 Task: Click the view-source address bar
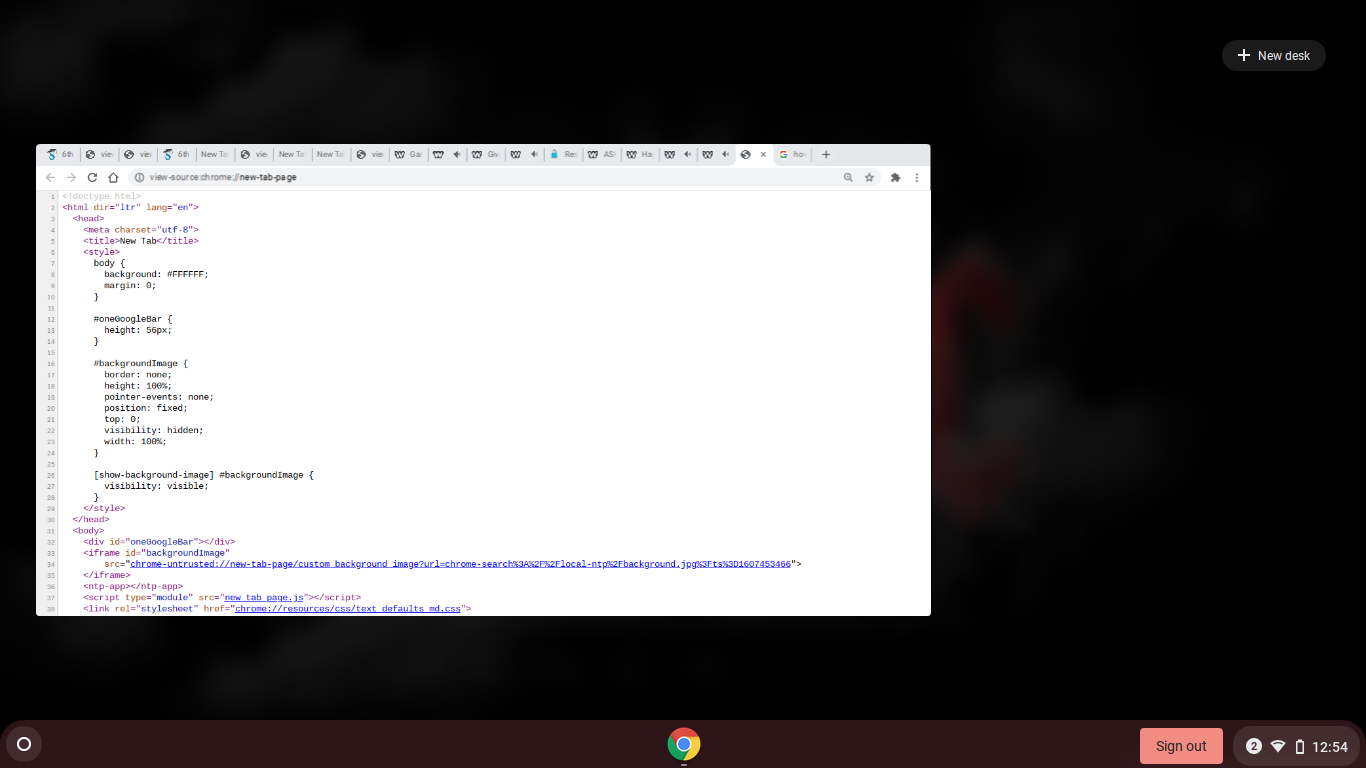pos(480,177)
